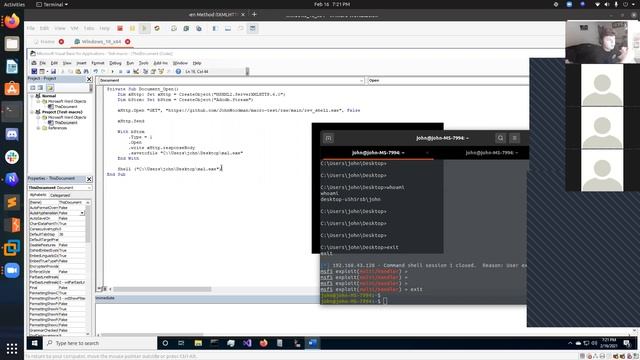This screenshot has width=640, height=360.
Task: Open the Document object dropdown above code
Action: coord(362,80)
